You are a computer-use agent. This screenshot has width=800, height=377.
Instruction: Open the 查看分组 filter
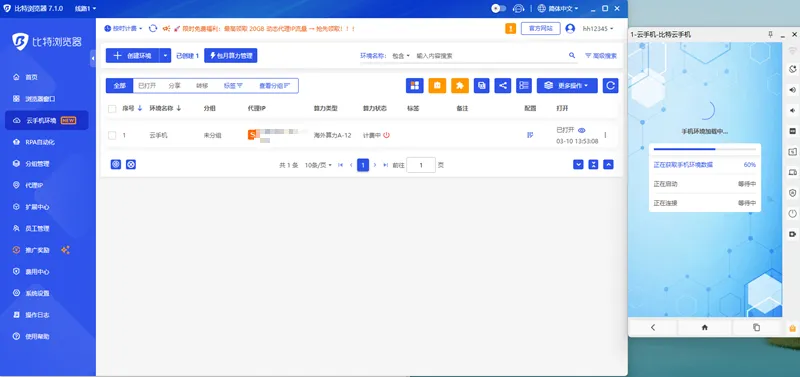pyautogui.click(x=274, y=86)
